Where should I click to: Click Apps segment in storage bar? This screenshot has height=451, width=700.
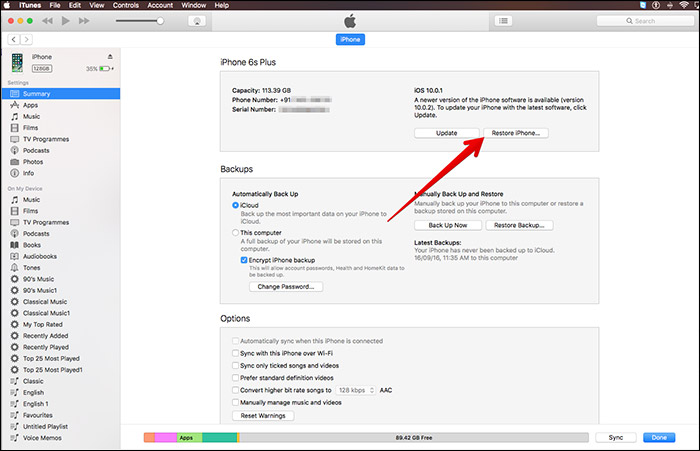point(189,438)
